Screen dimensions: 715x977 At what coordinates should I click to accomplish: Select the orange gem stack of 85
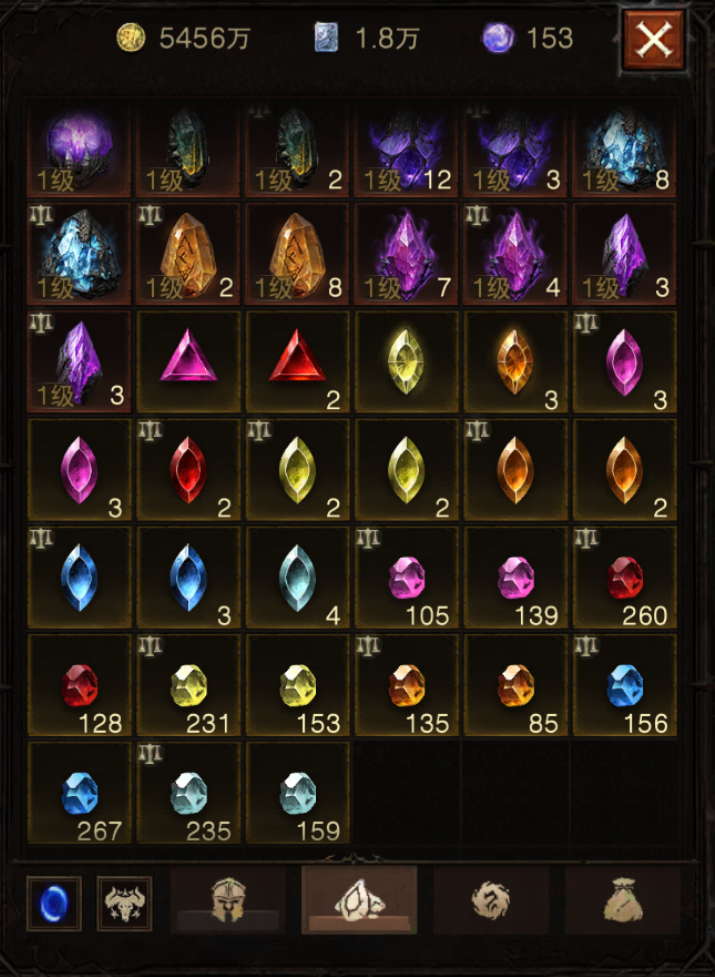point(516,685)
